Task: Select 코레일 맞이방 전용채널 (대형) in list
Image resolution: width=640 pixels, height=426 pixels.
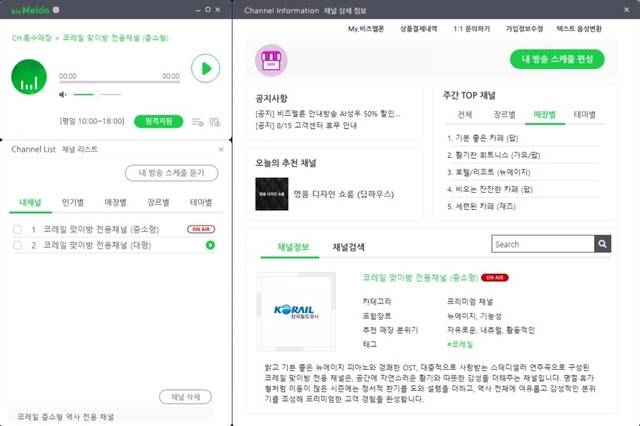Action: [x=97, y=245]
